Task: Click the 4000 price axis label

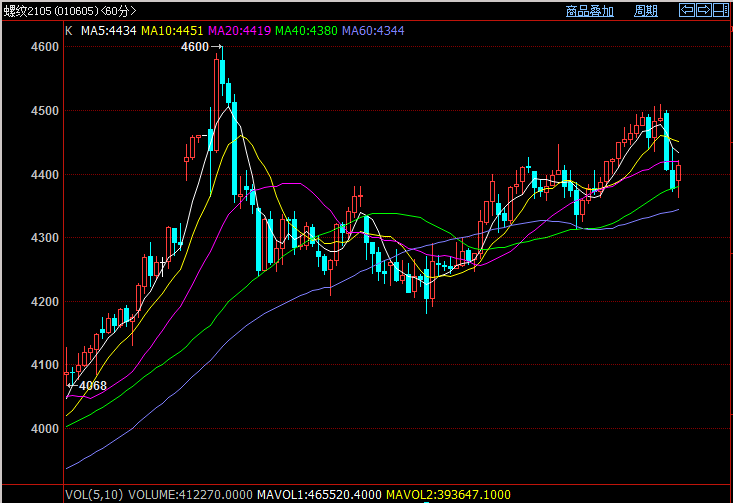Action: tap(45, 429)
